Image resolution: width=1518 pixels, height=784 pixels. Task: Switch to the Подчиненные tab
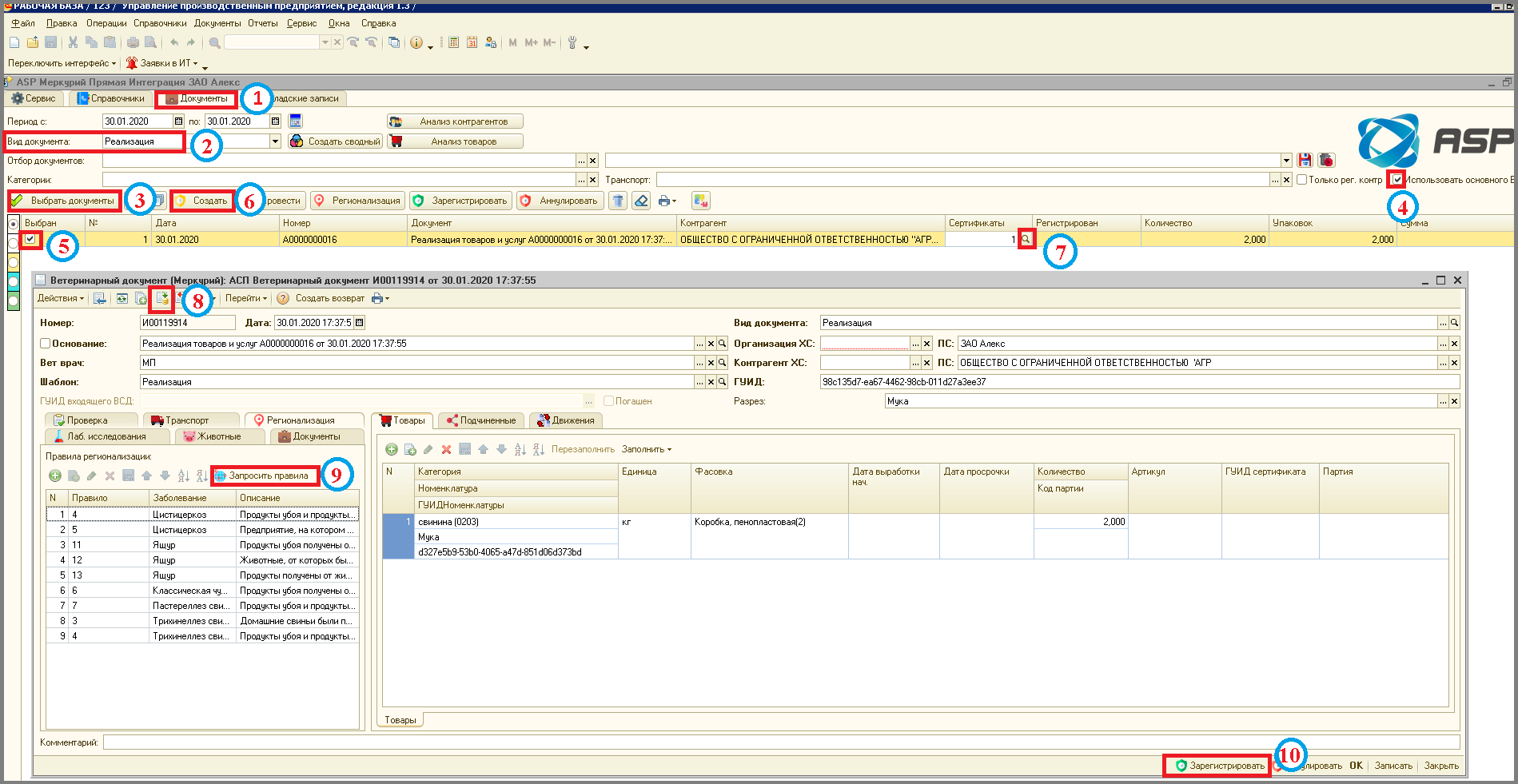pyautogui.click(x=481, y=420)
